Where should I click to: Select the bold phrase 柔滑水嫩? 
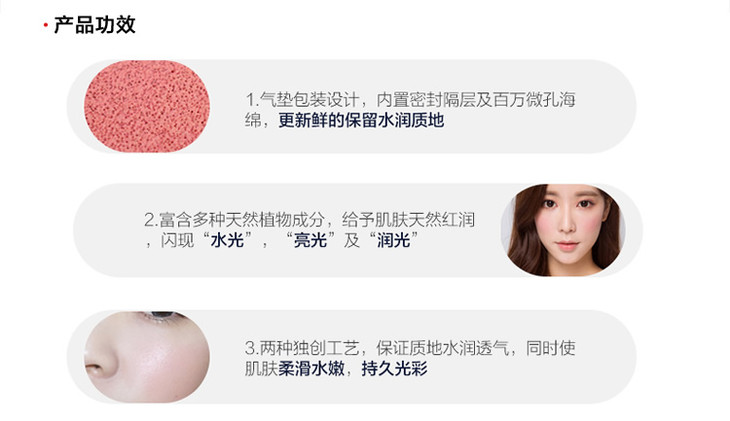(x=311, y=369)
